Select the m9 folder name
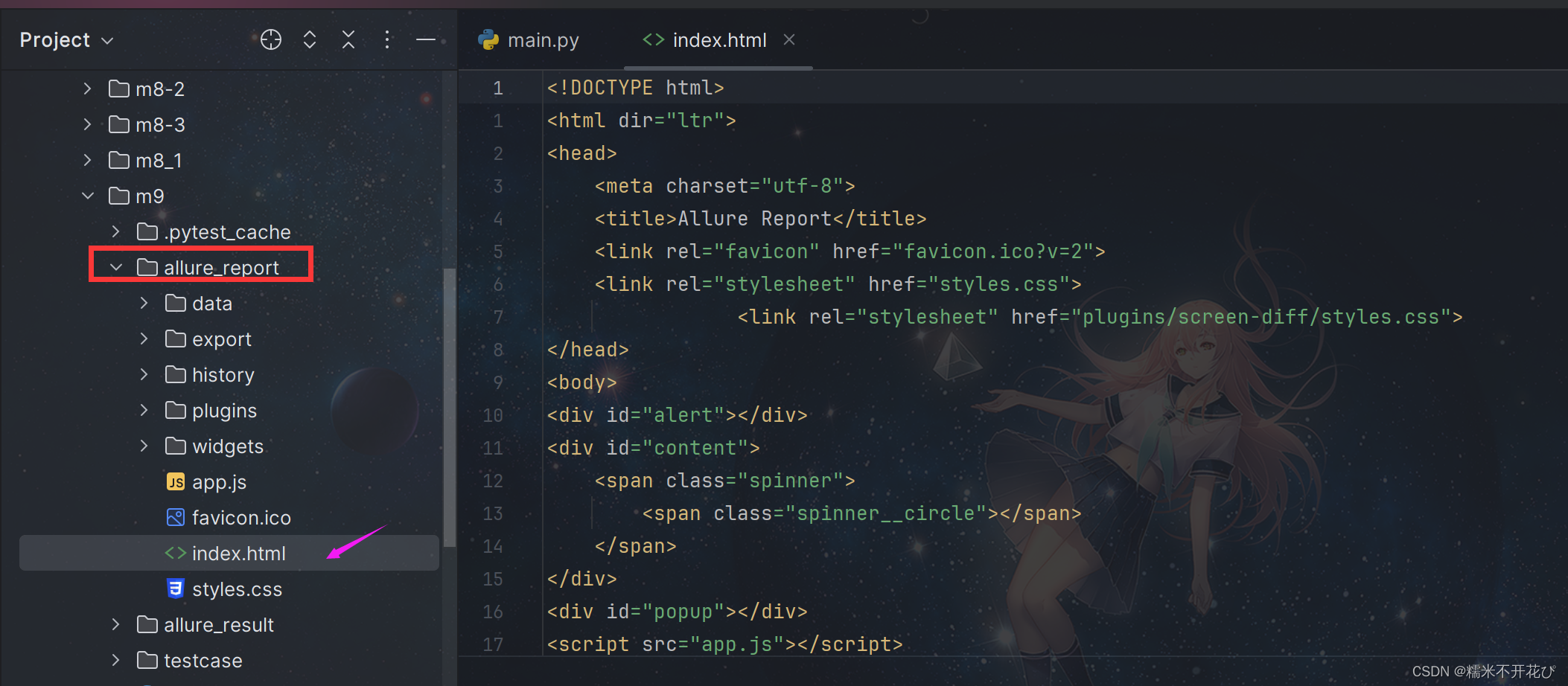Screen dimensions: 1568x686 pos(150,196)
